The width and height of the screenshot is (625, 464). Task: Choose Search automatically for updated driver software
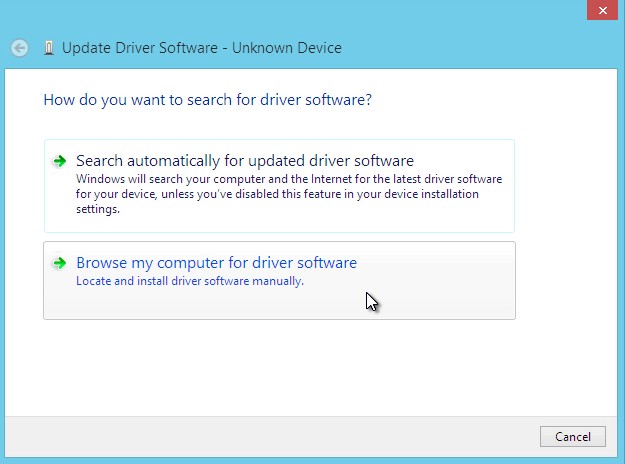point(279,186)
